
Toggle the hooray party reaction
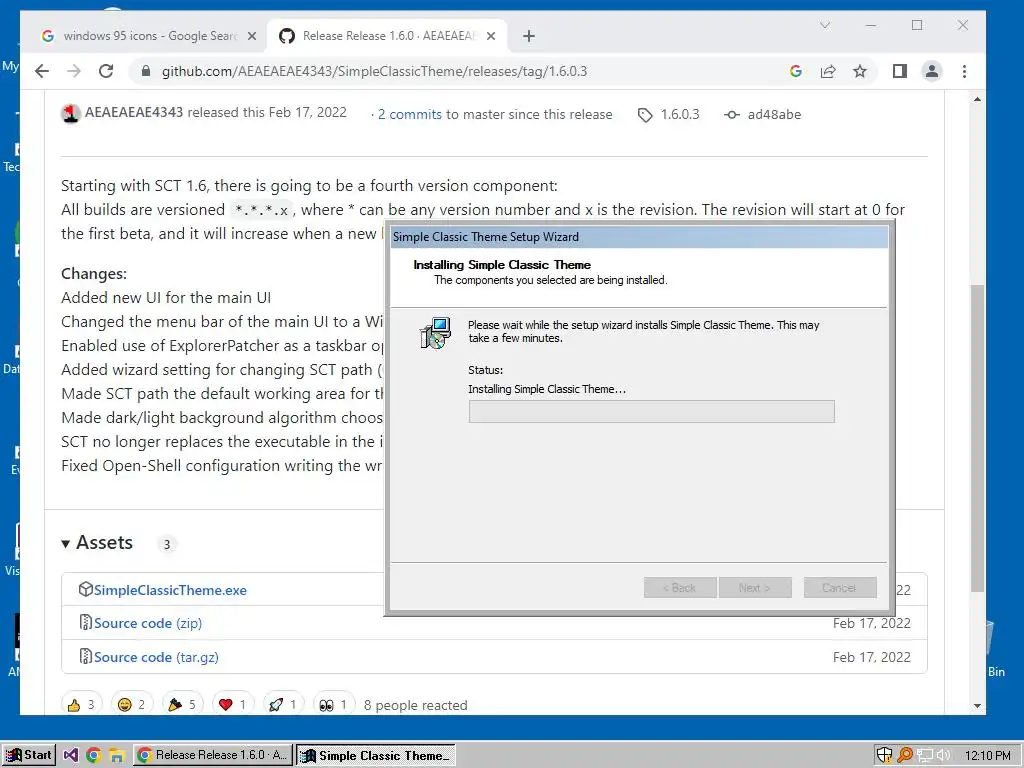click(x=182, y=705)
